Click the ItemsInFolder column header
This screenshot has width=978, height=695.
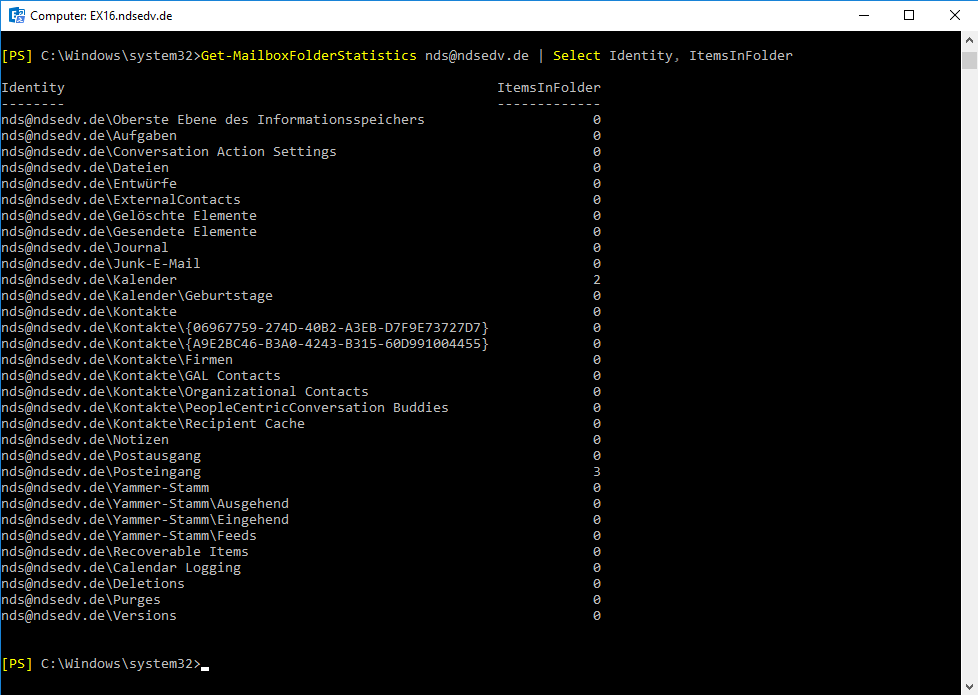point(548,88)
